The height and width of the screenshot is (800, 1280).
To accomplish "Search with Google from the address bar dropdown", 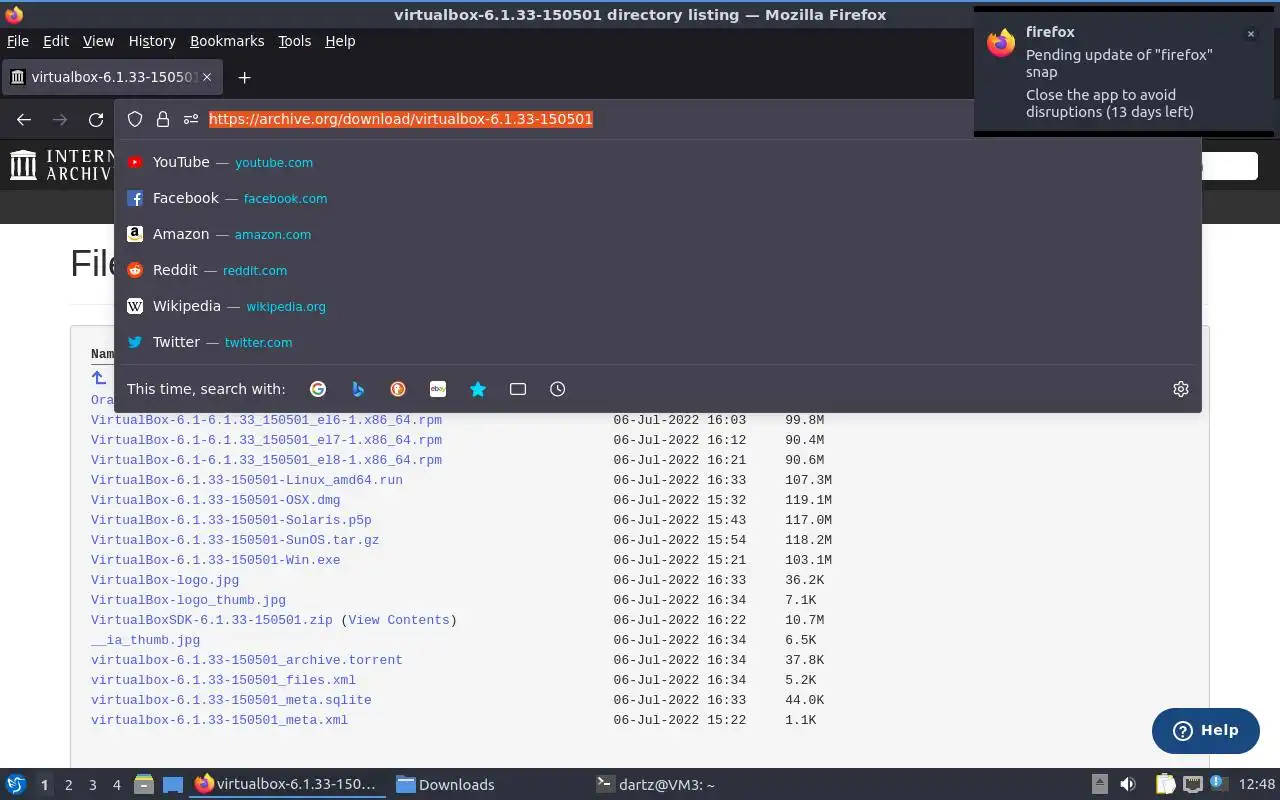I will 318,389.
